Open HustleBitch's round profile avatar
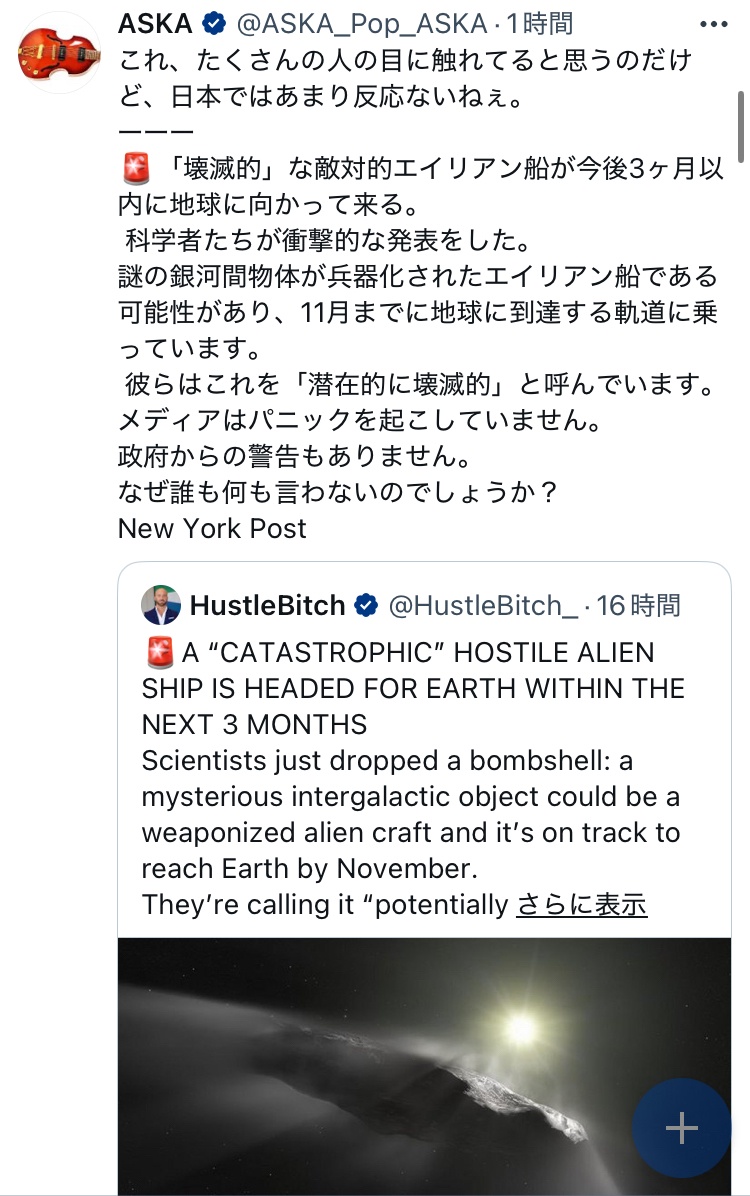 [161, 605]
